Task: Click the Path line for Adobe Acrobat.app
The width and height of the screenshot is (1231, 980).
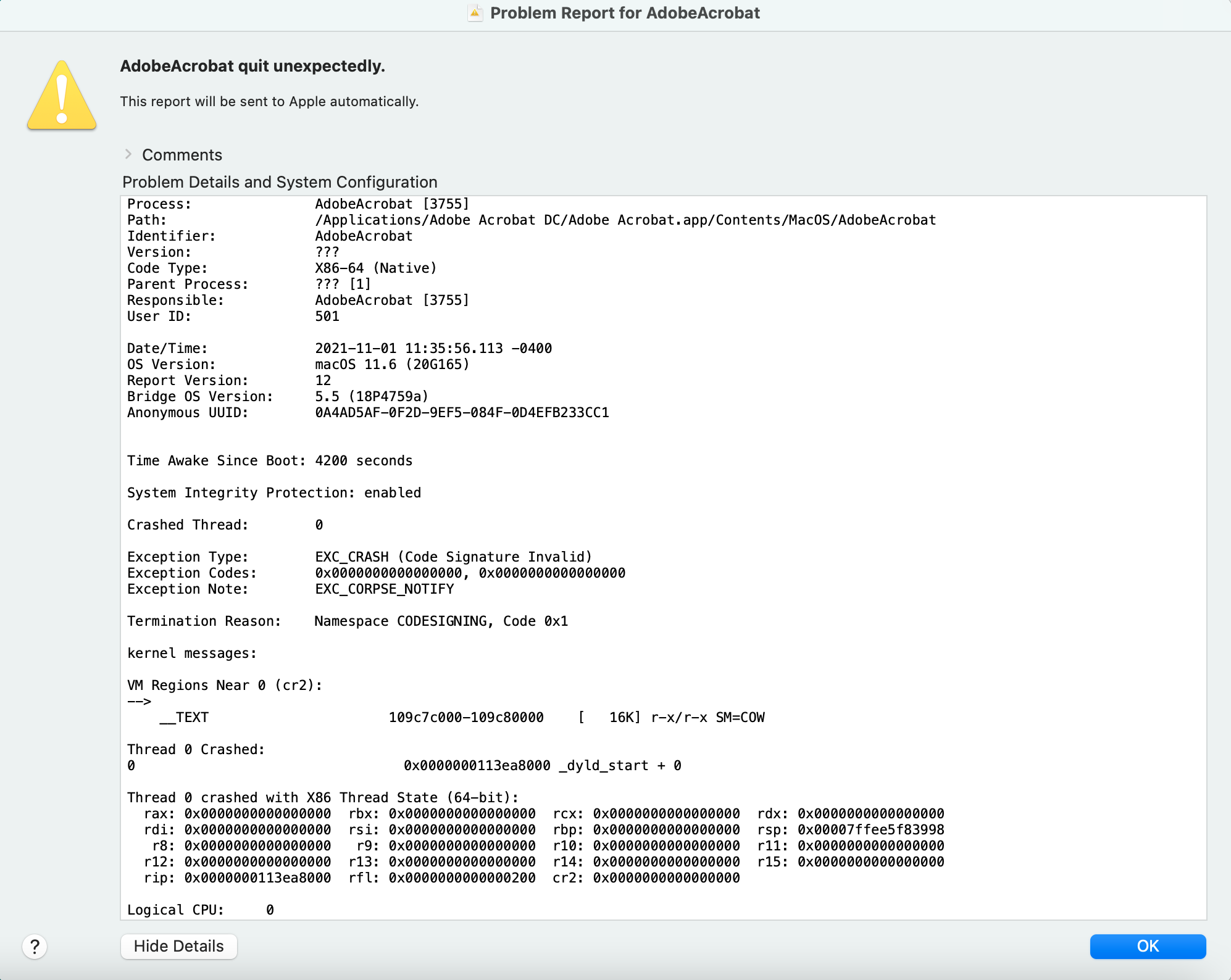Action: (x=531, y=220)
